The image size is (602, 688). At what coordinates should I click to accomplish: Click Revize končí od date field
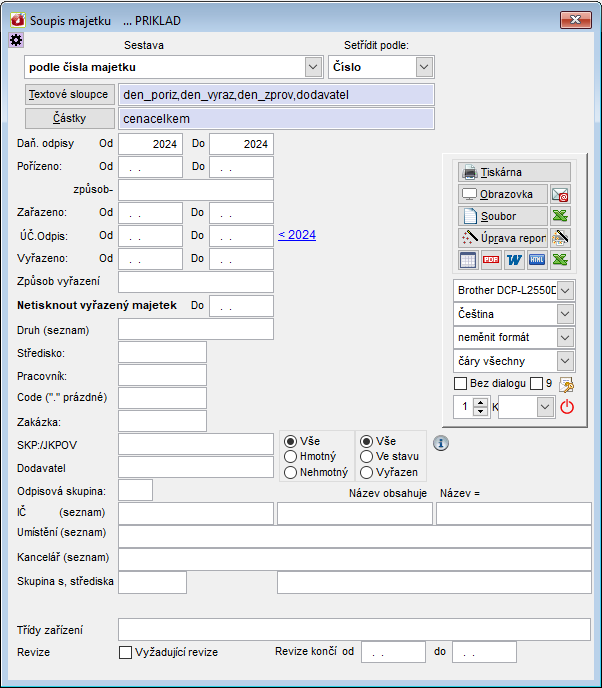393,652
